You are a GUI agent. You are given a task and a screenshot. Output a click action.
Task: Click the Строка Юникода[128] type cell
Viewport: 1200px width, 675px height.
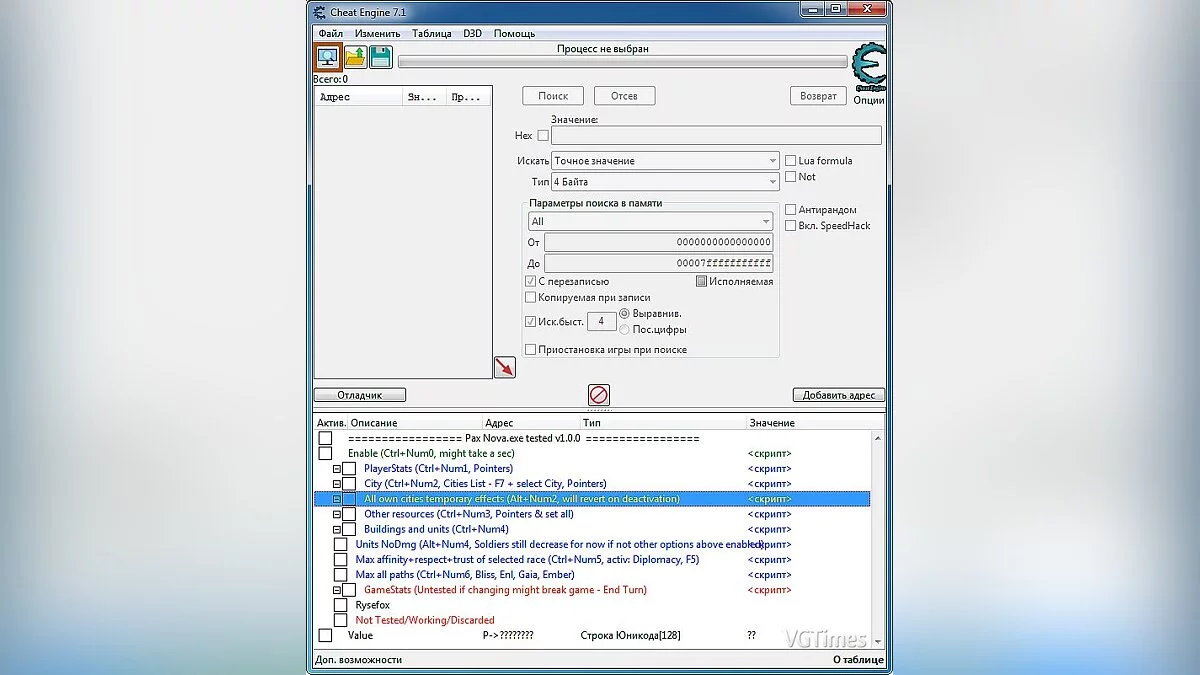[630, 635]
